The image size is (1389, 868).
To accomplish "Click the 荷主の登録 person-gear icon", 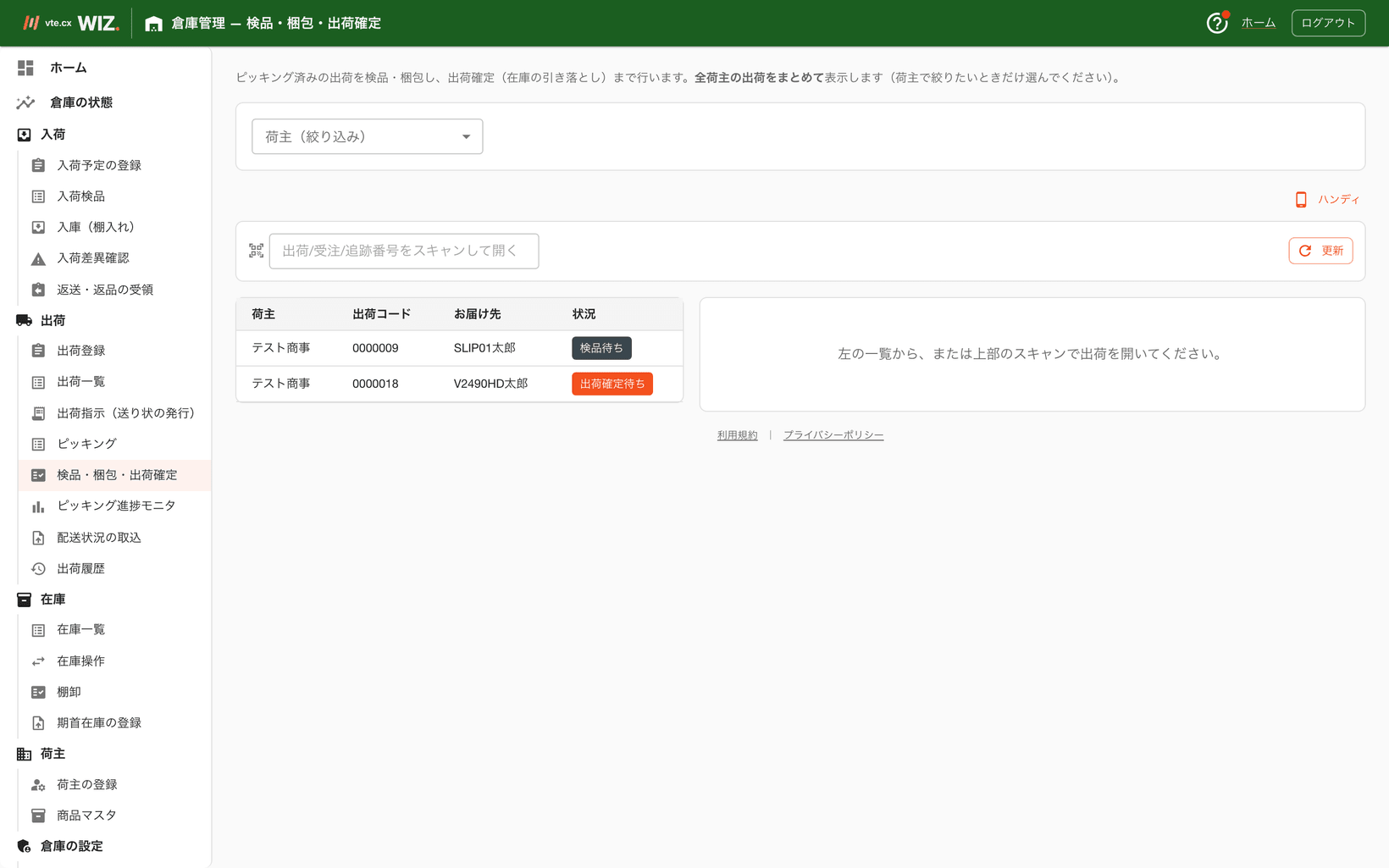I will pyautogui.click(x=38, y=785).
